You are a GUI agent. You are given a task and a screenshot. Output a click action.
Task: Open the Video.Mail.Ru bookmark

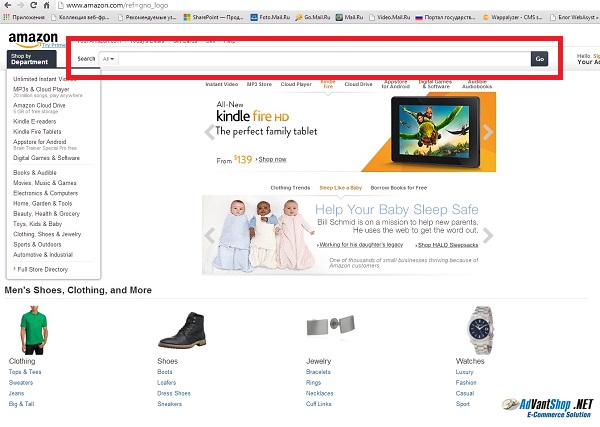[390, 17]
